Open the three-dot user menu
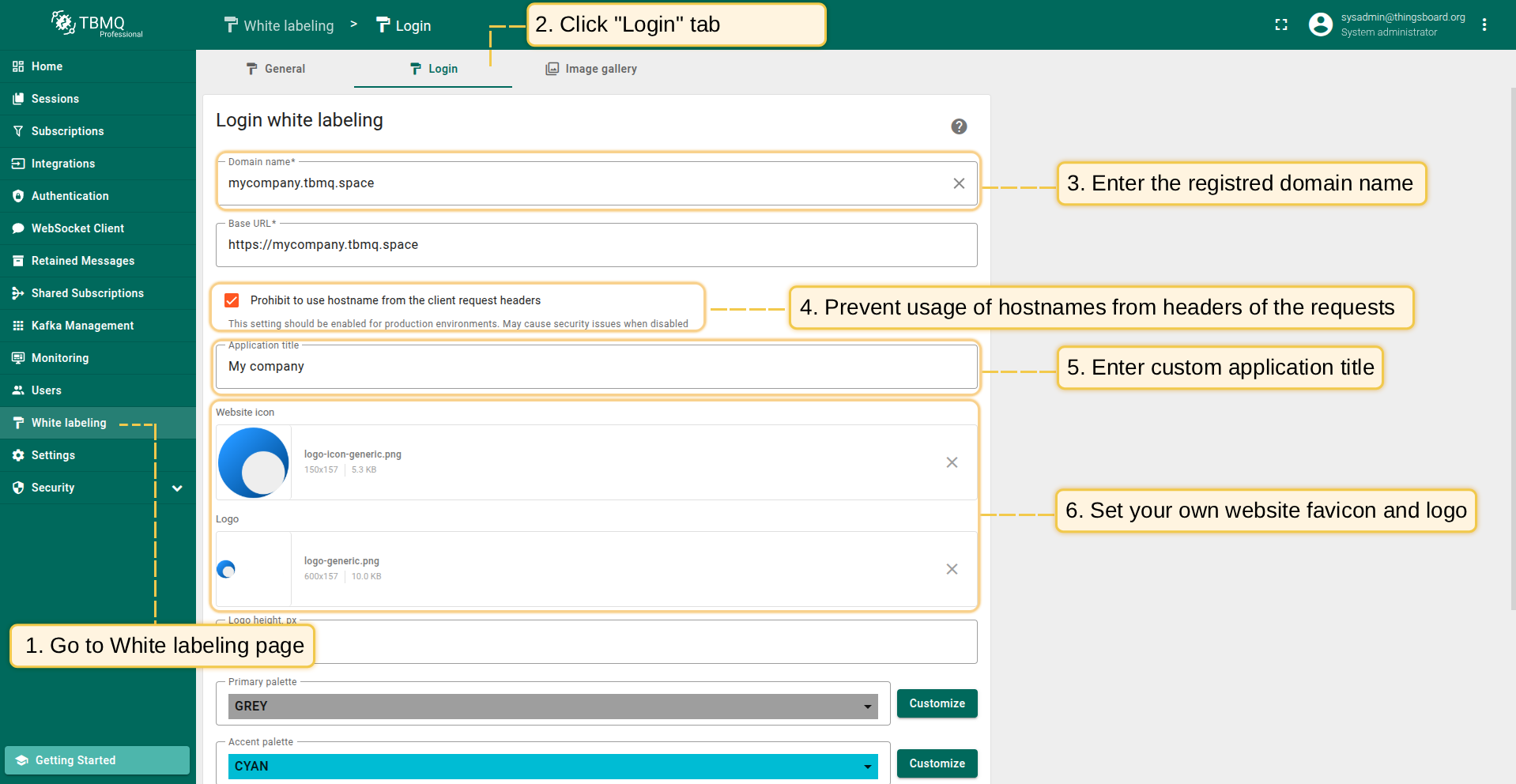 (x=1484, y=25)
